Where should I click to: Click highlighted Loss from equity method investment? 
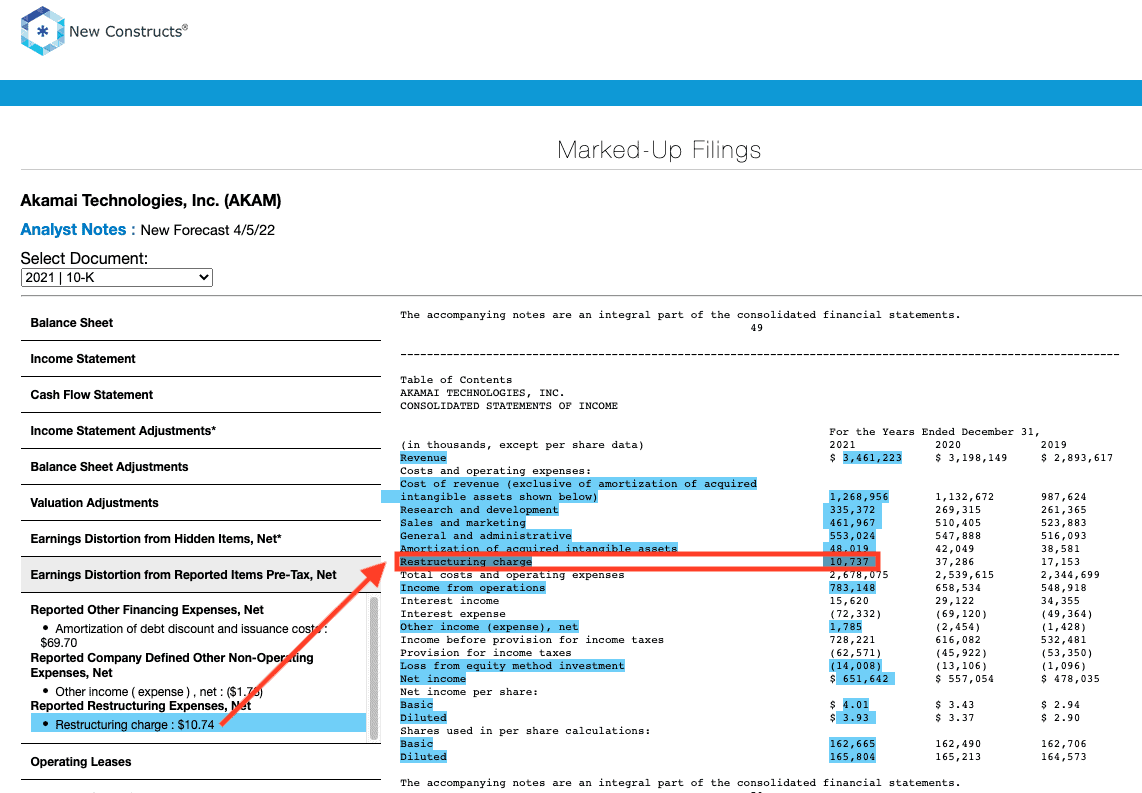click(x=512, y=666)
